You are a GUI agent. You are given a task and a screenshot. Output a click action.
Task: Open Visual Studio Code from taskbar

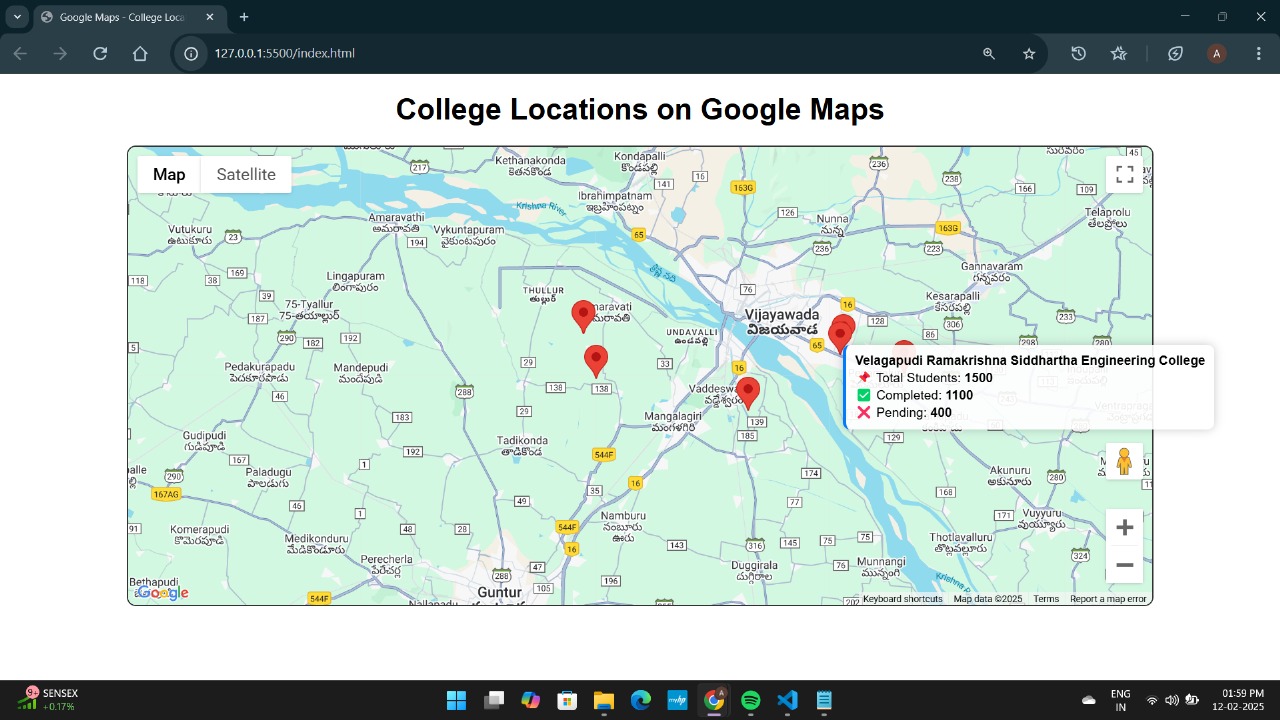click(x=788, y=700)
